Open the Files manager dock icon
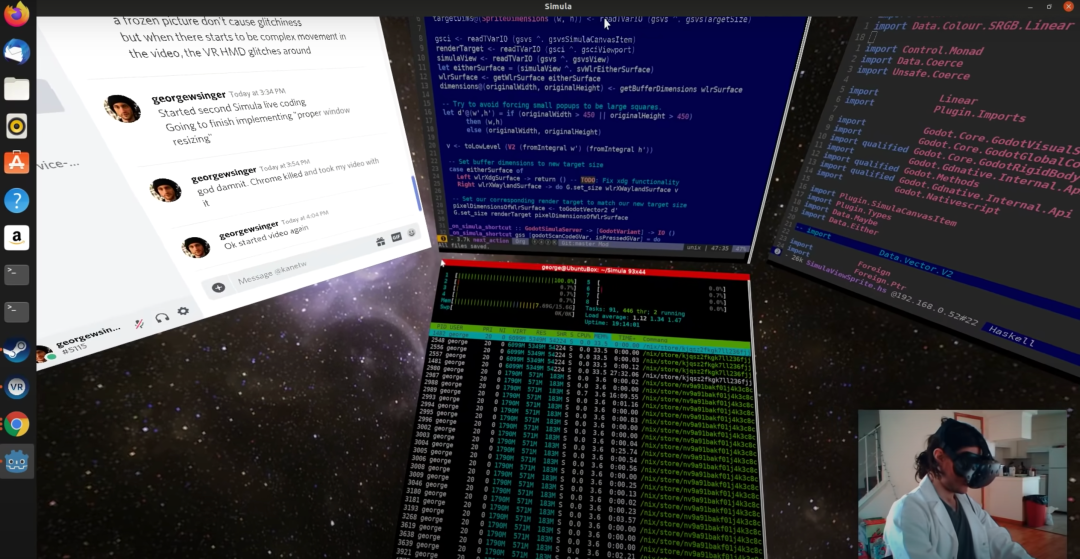The image size is (1080, 559). (x=17, y=88)
